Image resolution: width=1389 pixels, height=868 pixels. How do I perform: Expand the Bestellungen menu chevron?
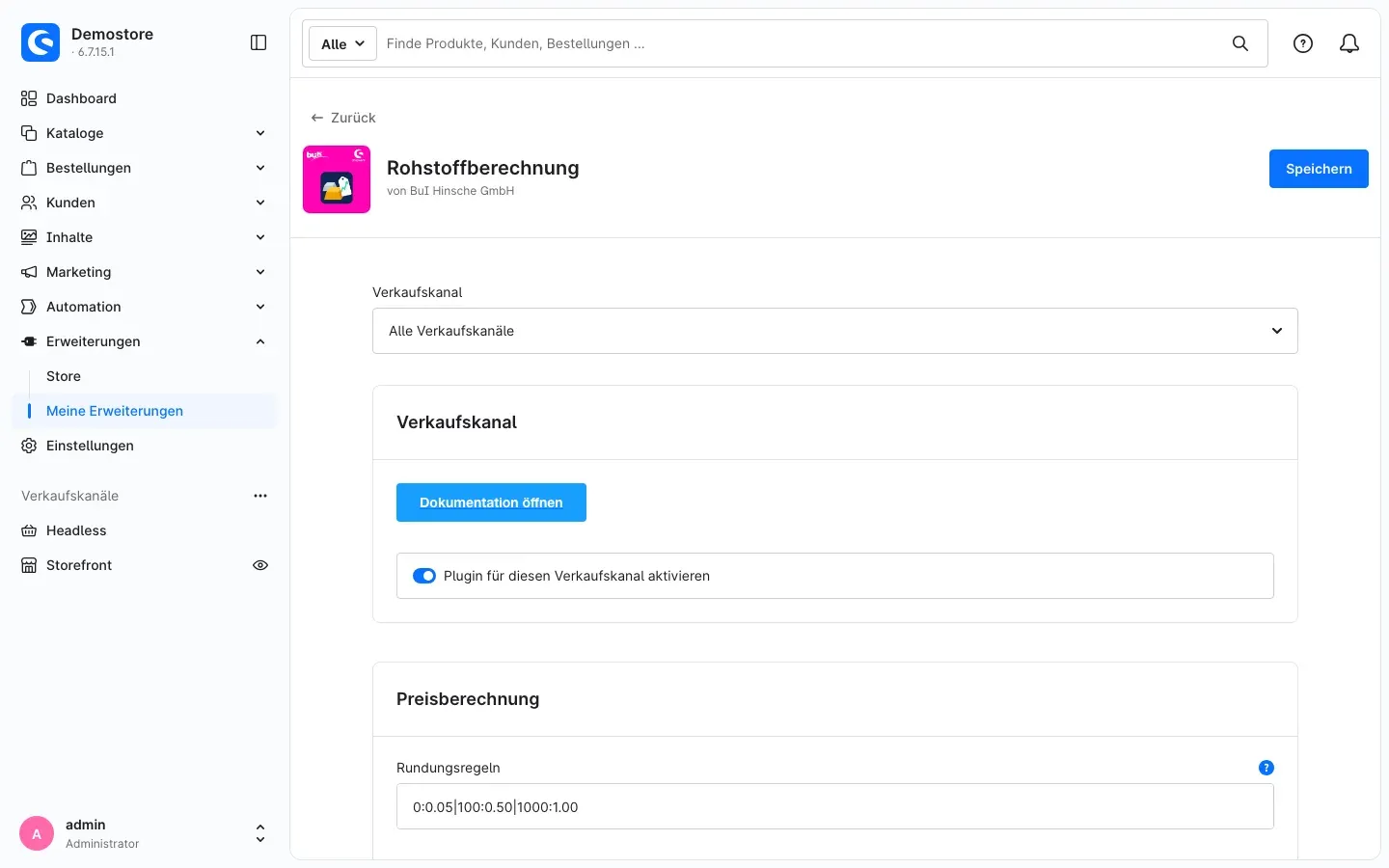(260, 168)
